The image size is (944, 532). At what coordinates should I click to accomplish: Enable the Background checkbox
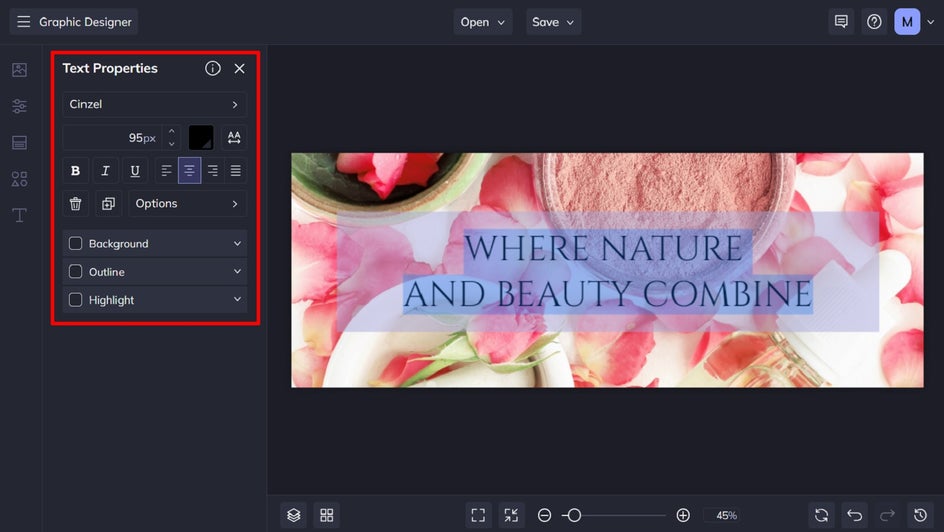[x=75, y=244]
